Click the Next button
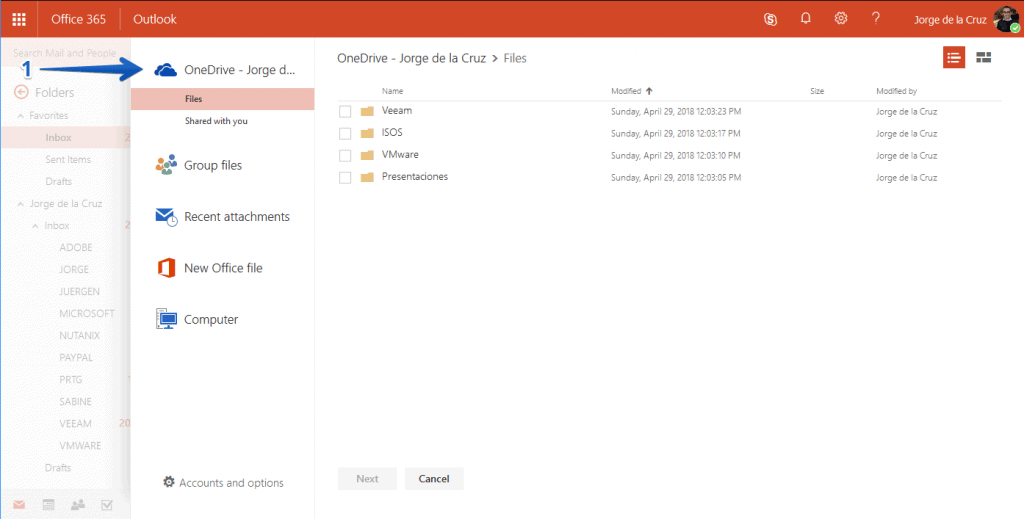1024x519 pixels. (x=367, y=479)
